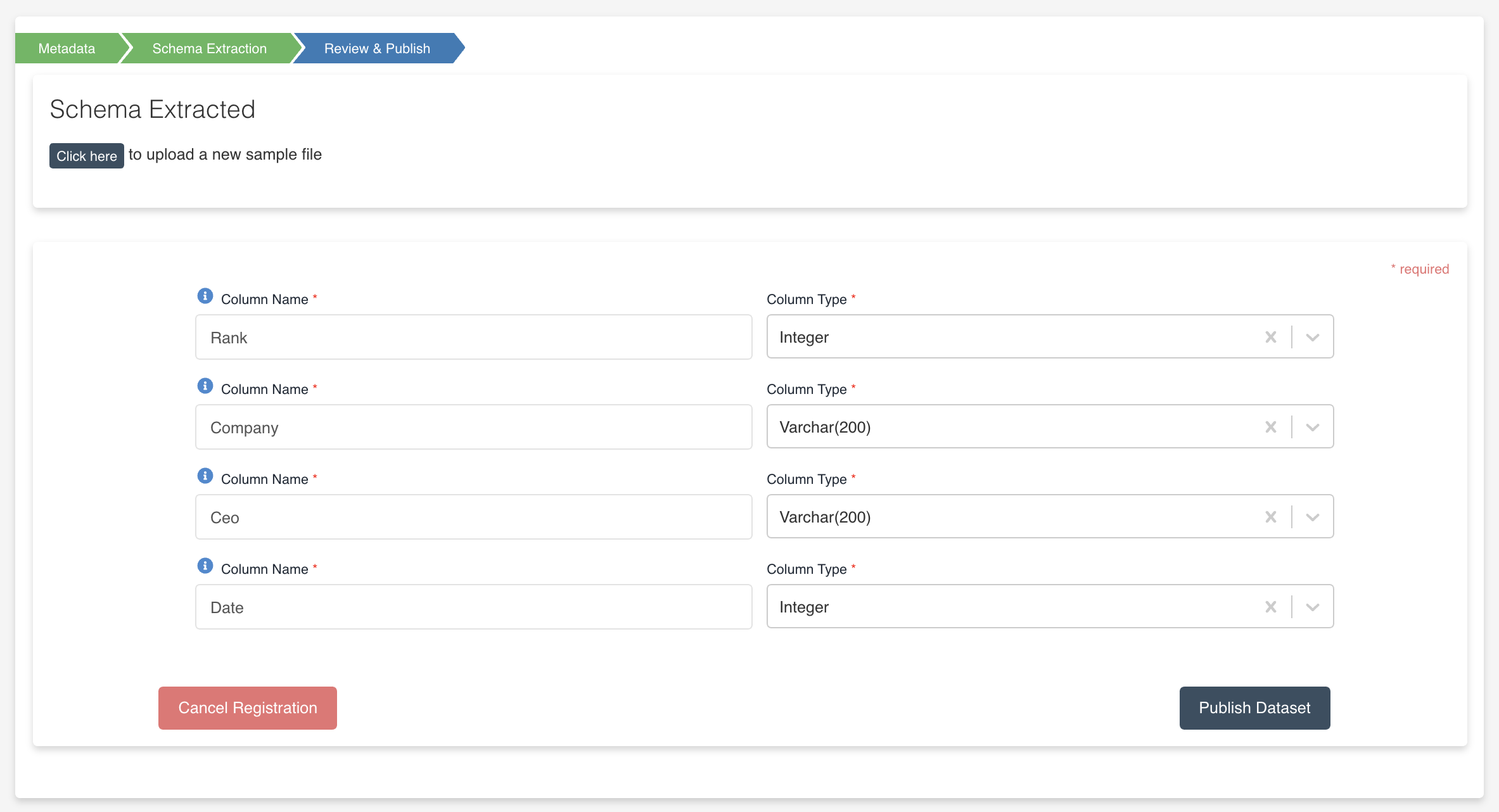Click the info icon beside Date column name
1499x812 pixels.
coord(205,565)
